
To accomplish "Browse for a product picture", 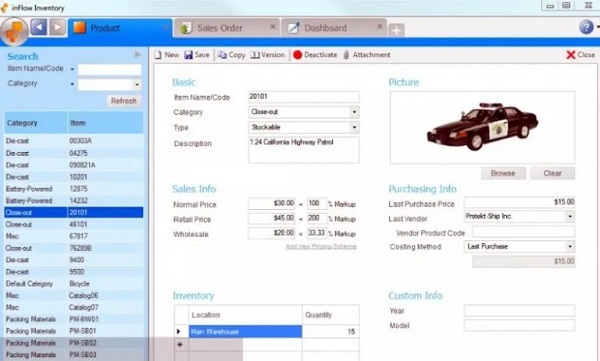I will click(503, 173).
